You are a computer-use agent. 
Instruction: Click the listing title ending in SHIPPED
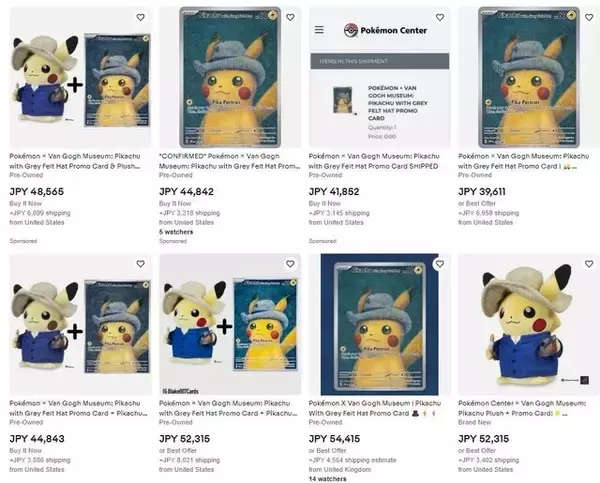coord(378,161)
